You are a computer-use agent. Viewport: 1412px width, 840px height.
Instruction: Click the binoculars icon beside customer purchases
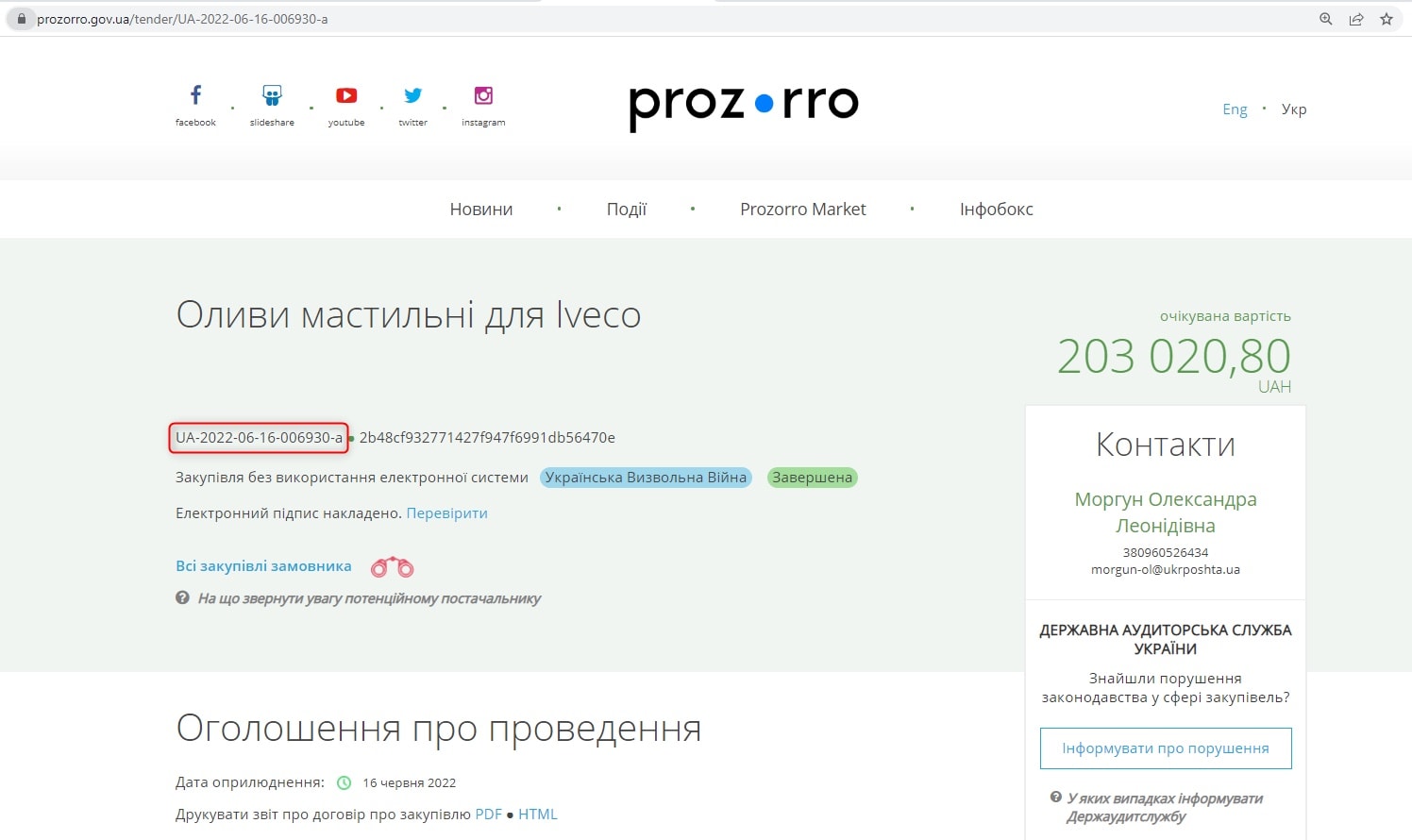point(392,566)
